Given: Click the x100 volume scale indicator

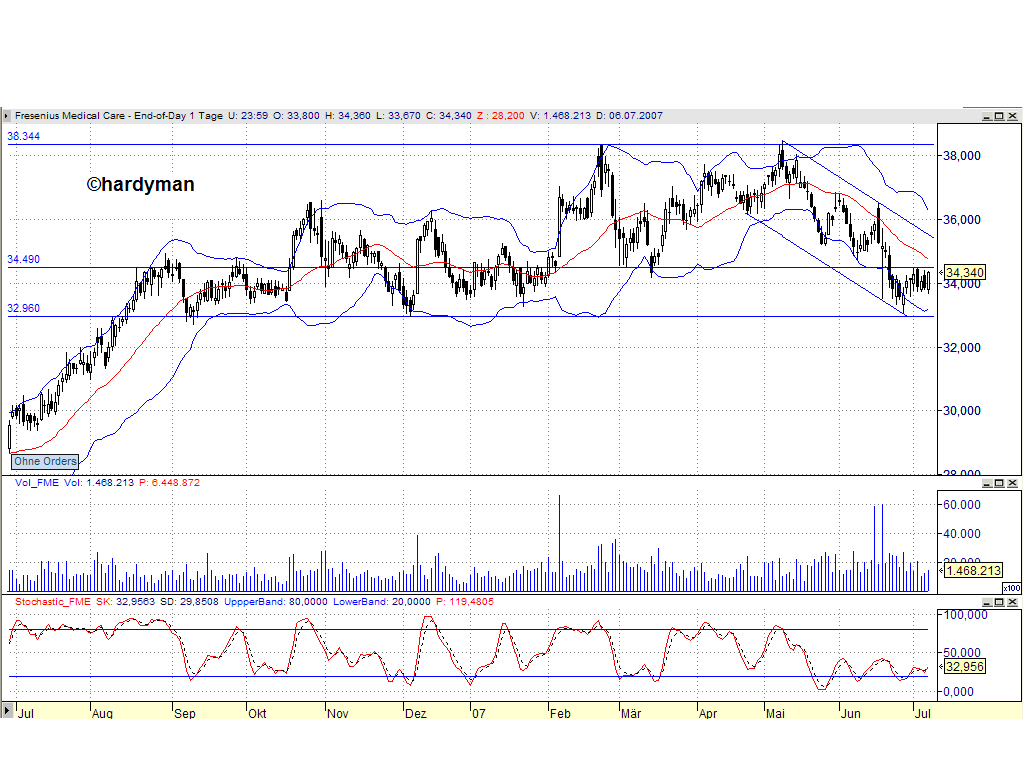Looking at the screenshot, I should click(1011, 590).
